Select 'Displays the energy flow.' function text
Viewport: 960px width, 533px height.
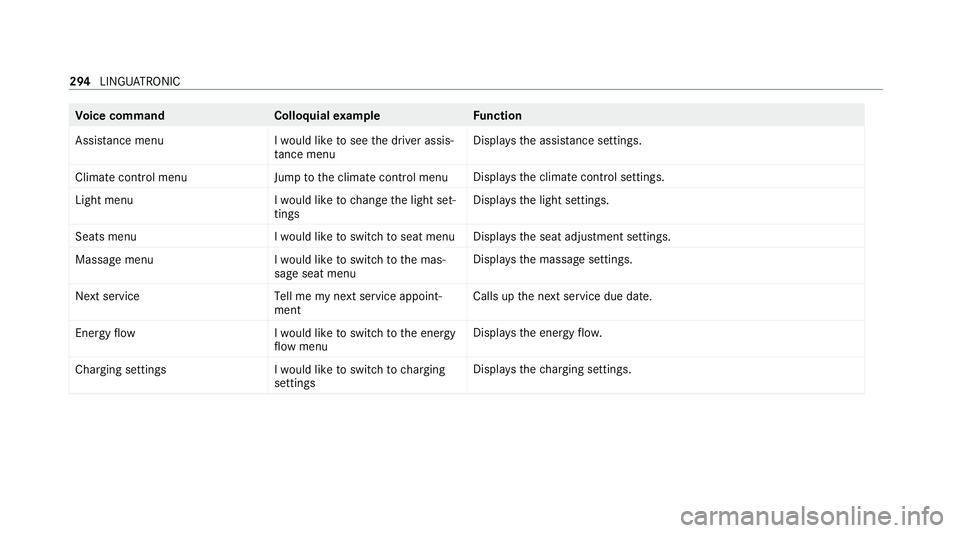coord(538,334)
